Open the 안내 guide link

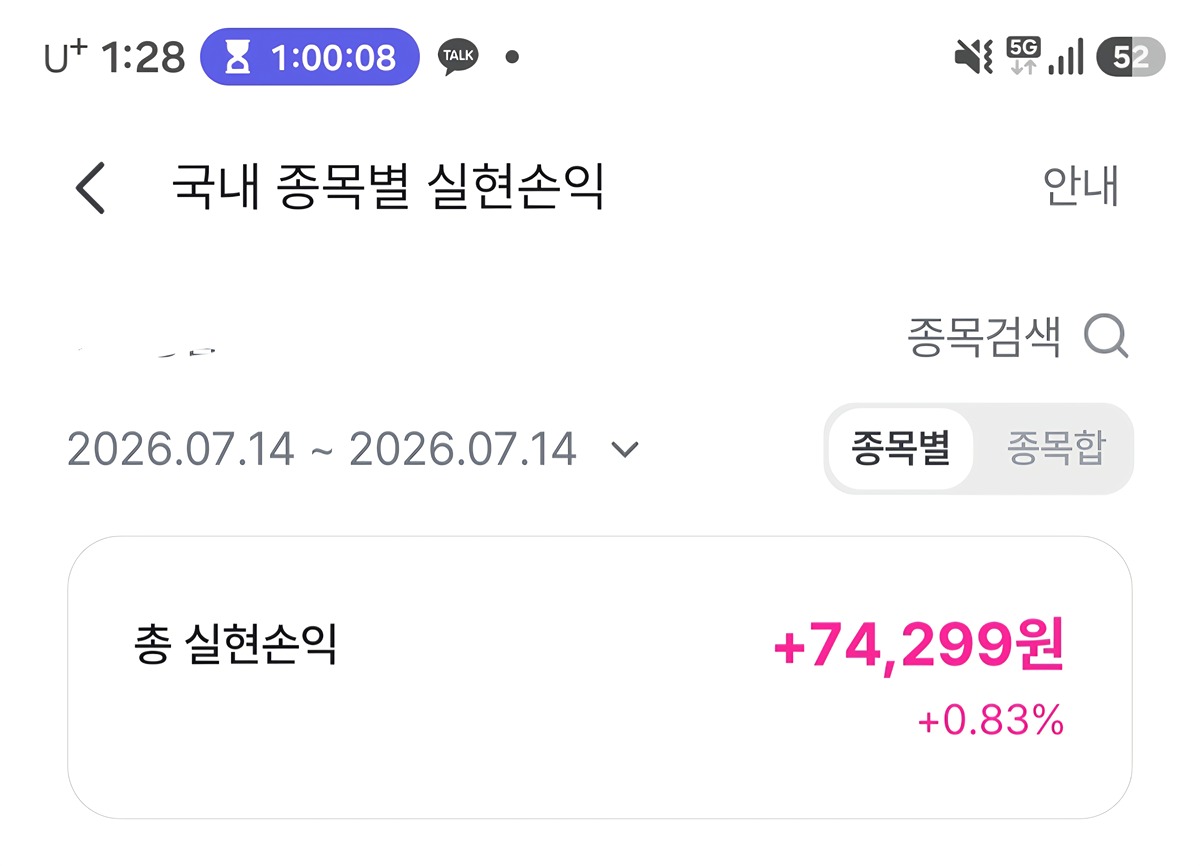[1080, 187]
